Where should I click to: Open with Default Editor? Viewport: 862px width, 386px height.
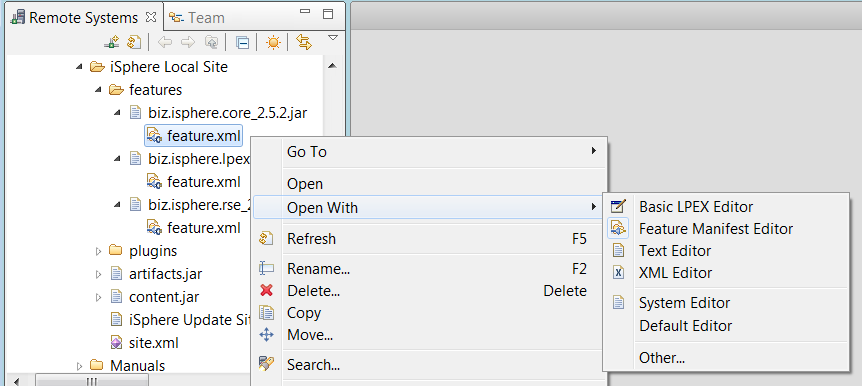coord(726,326)
